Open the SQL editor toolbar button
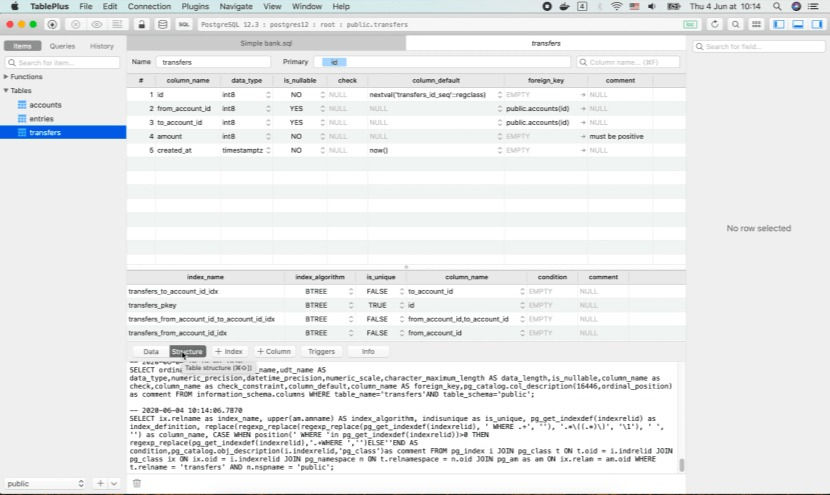 (184, 24)
